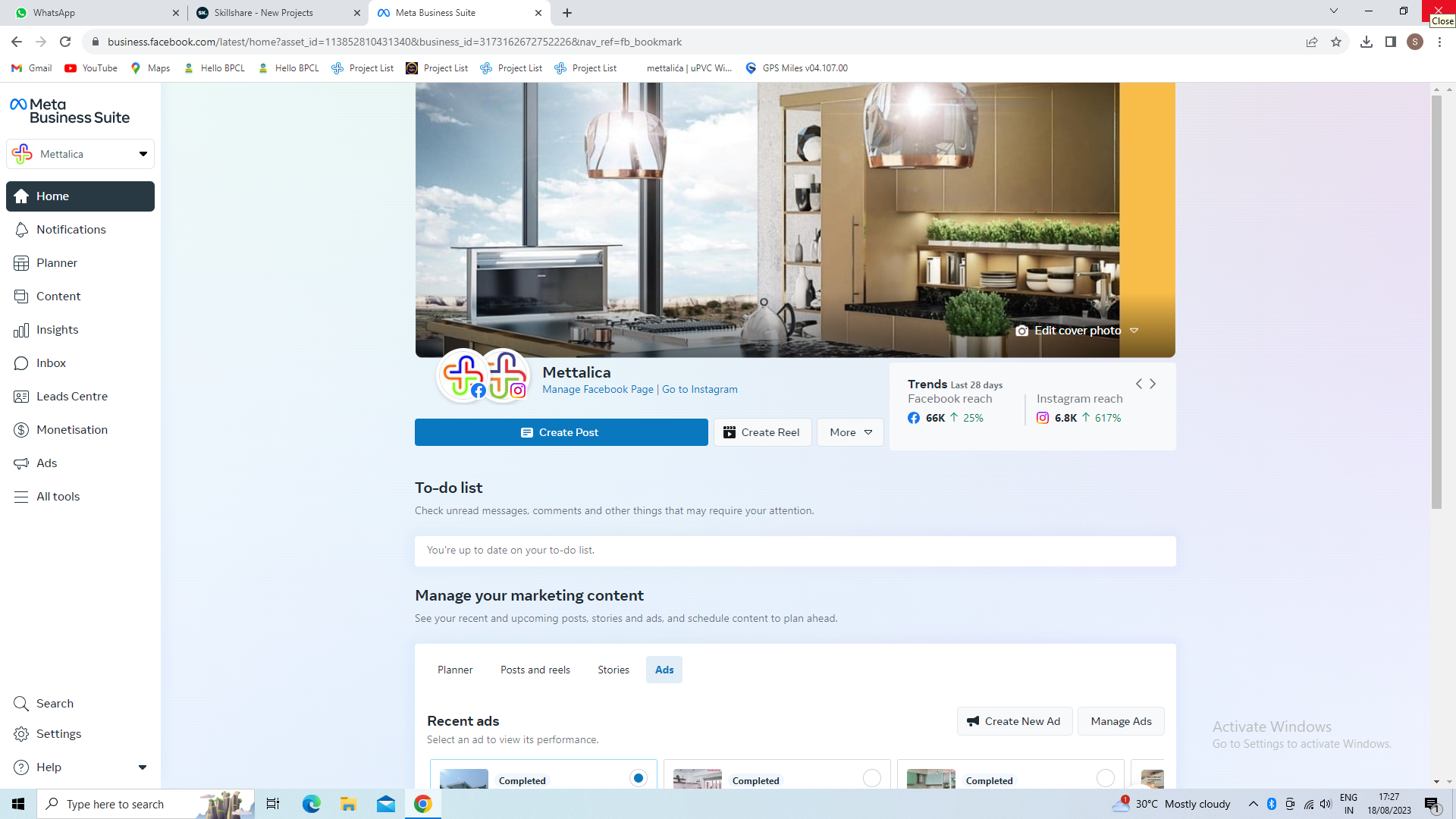This screenshot has height=819, width=1456.
Task: Bookmark this page with star icon
Action: coord(1336,42)
